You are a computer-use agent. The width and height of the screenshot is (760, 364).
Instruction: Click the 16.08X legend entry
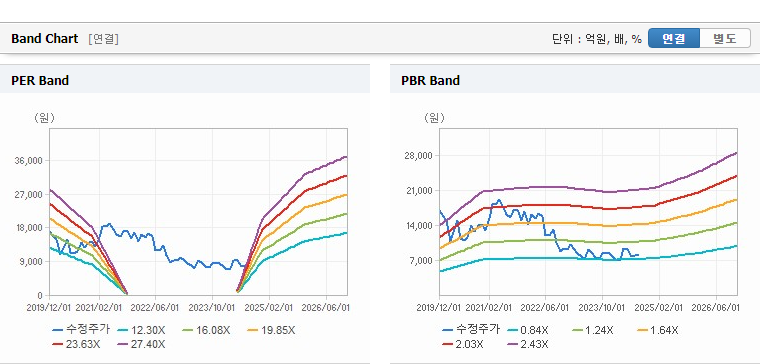tap(206, 330)
